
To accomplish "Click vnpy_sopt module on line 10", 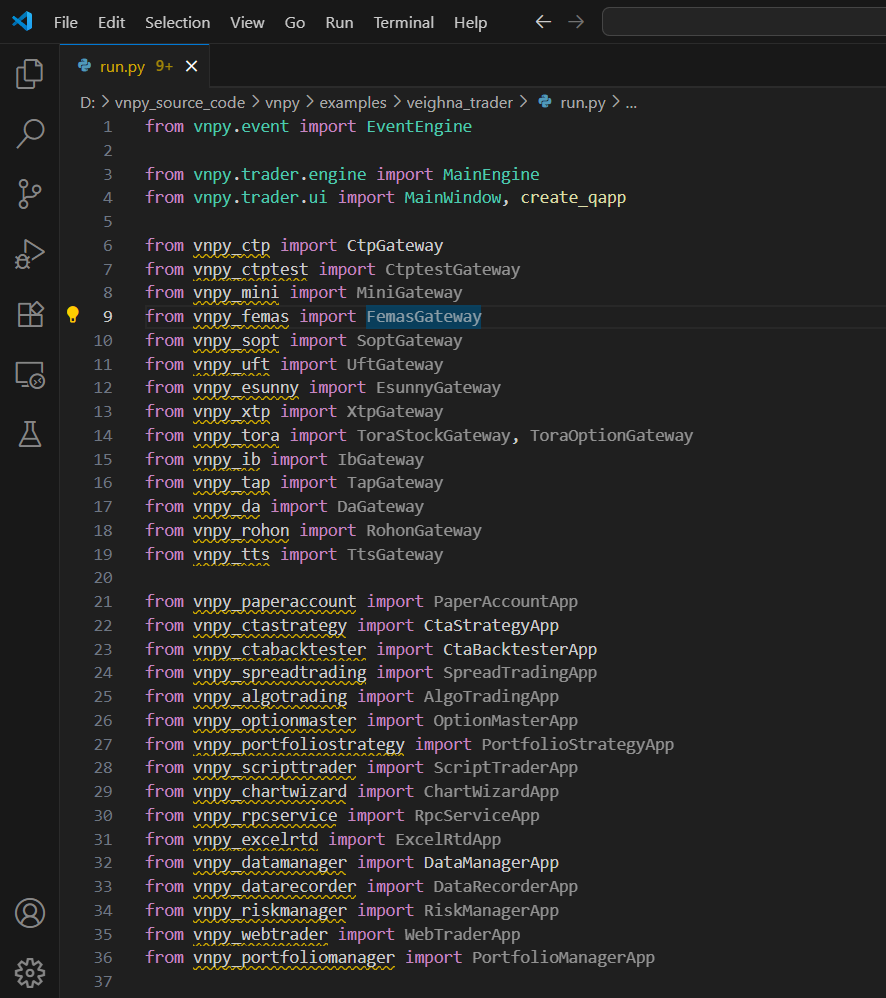I will tap(236, 341).
